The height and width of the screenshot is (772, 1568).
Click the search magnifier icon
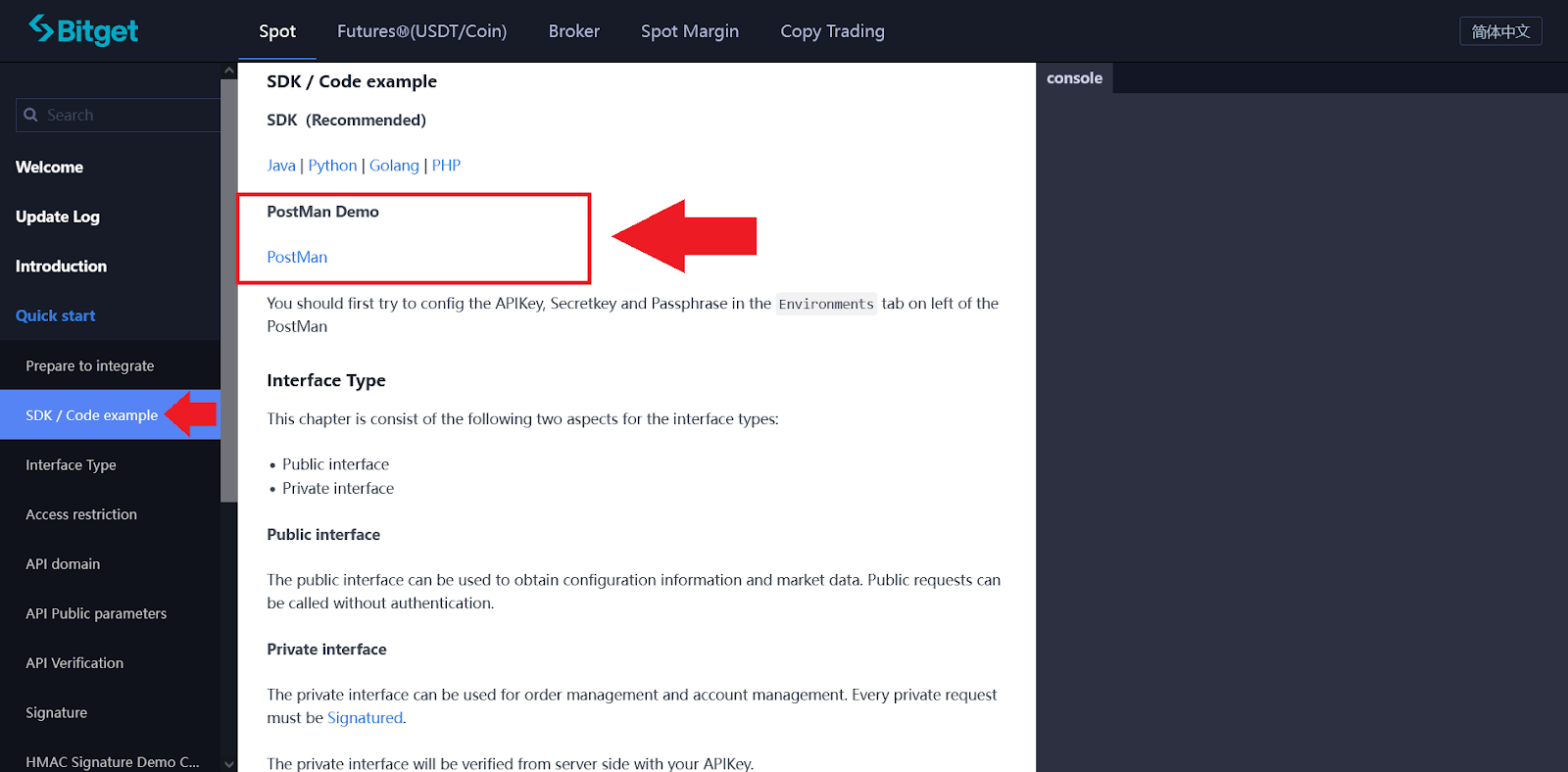point(31,115)
